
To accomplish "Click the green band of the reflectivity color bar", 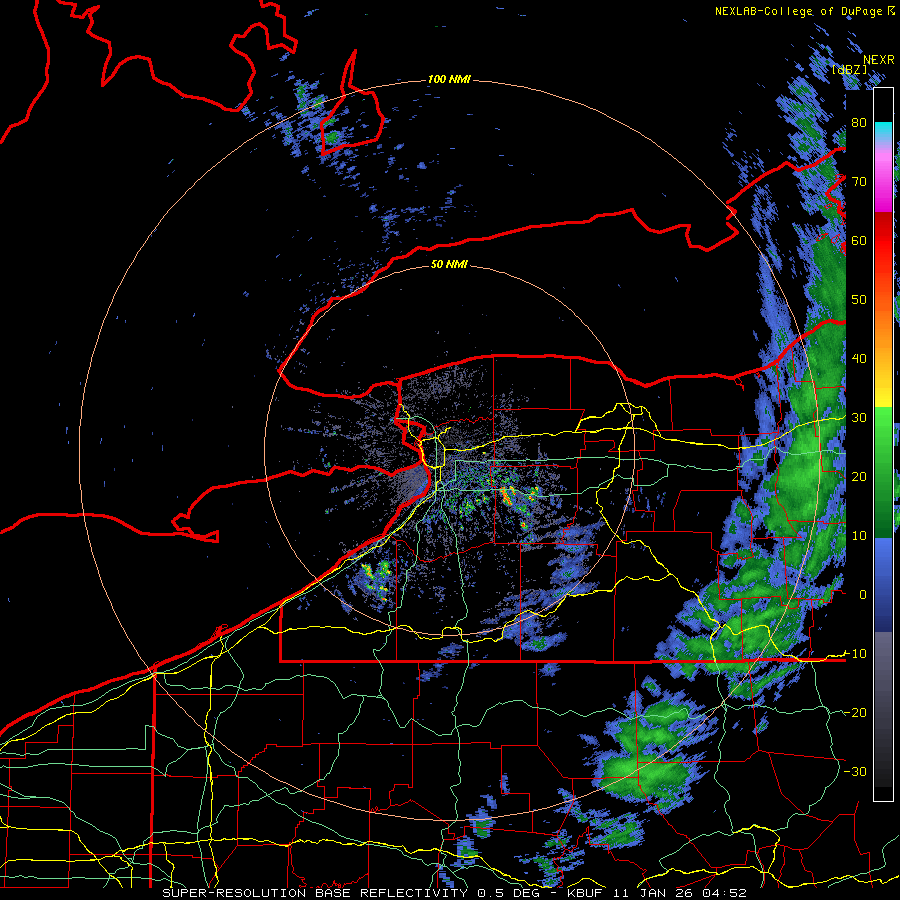I will click(883, 471).
